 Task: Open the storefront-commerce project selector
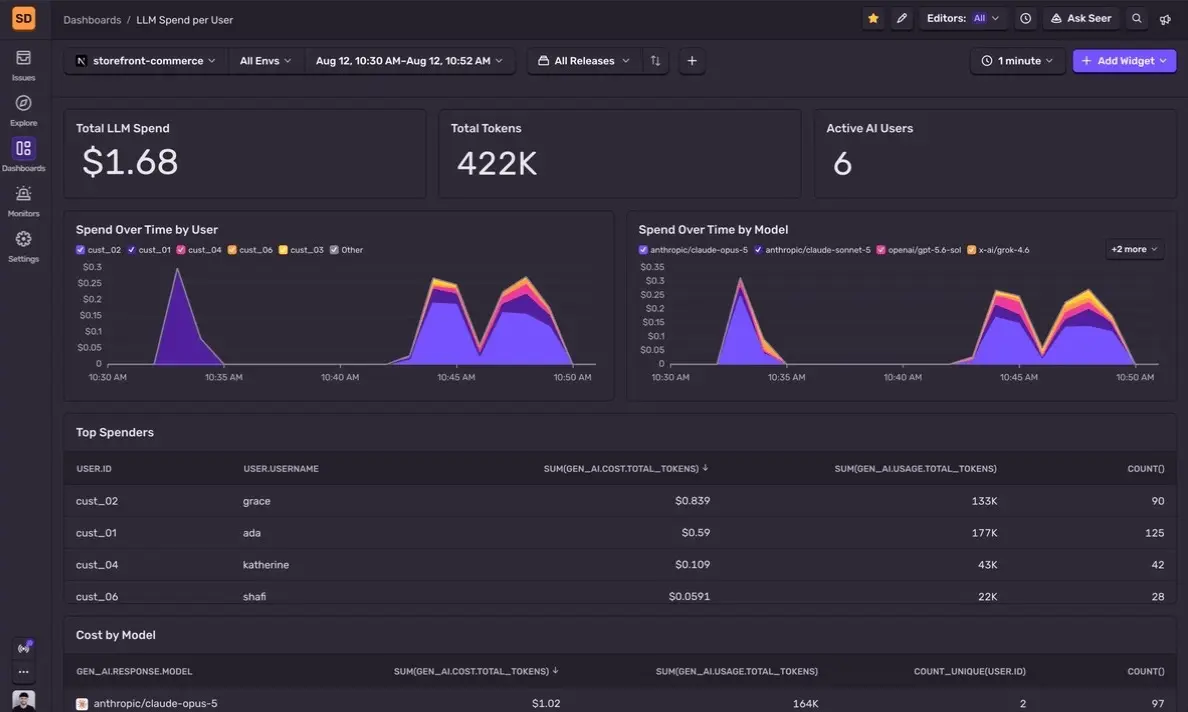pos(145,61)
